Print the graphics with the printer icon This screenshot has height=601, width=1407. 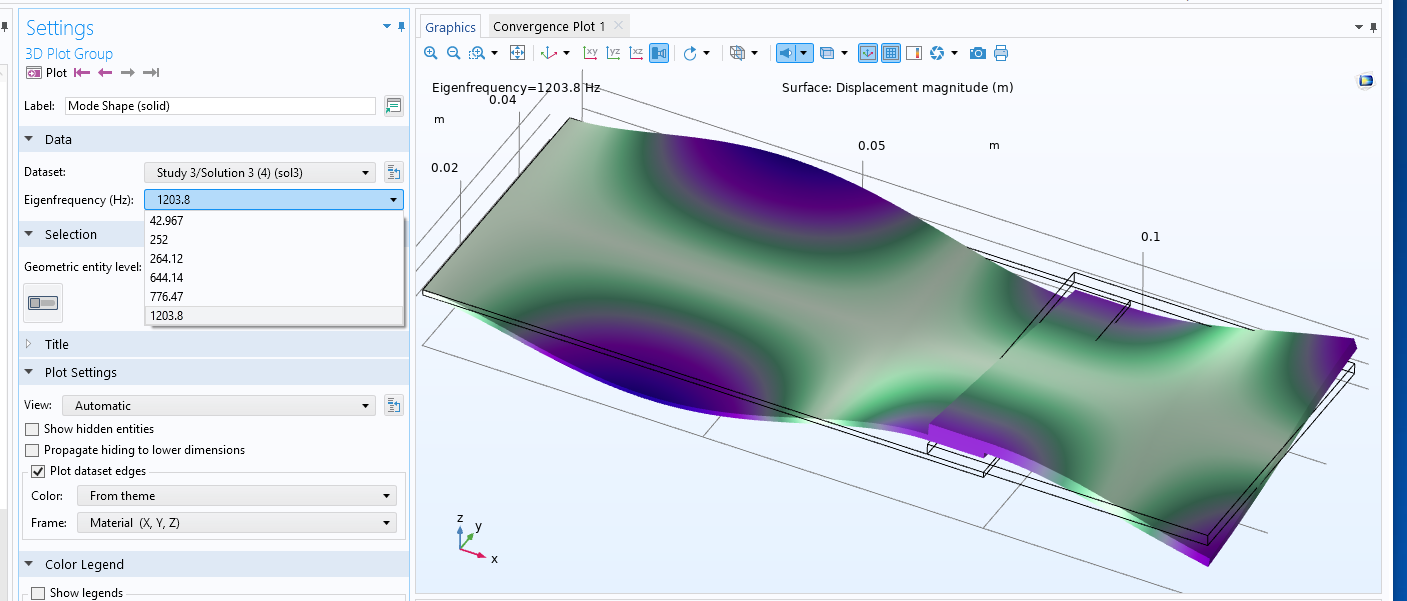tap(1001, 53)
